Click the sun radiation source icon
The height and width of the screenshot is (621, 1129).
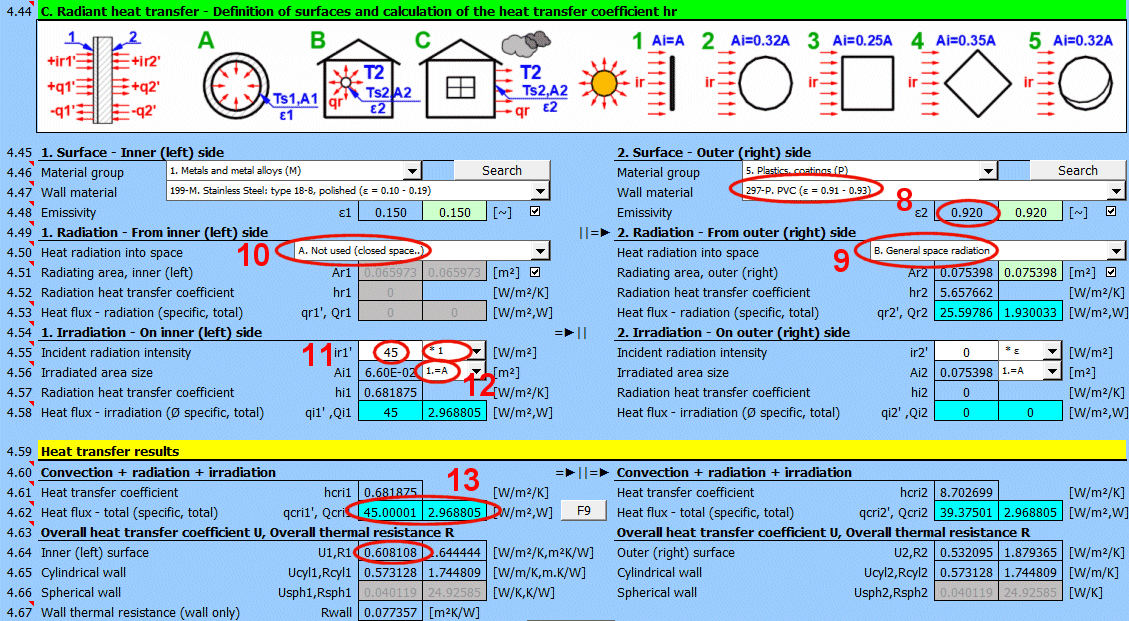604,86
